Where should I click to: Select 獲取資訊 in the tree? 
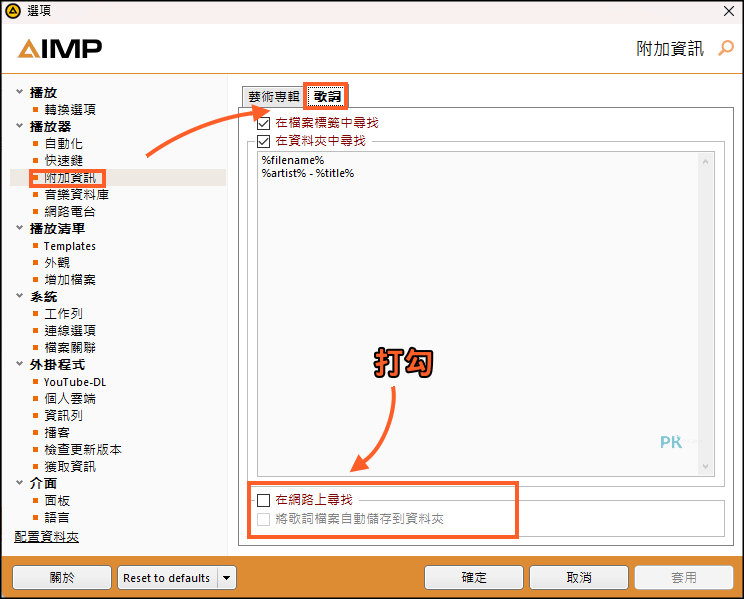[70, 467]
